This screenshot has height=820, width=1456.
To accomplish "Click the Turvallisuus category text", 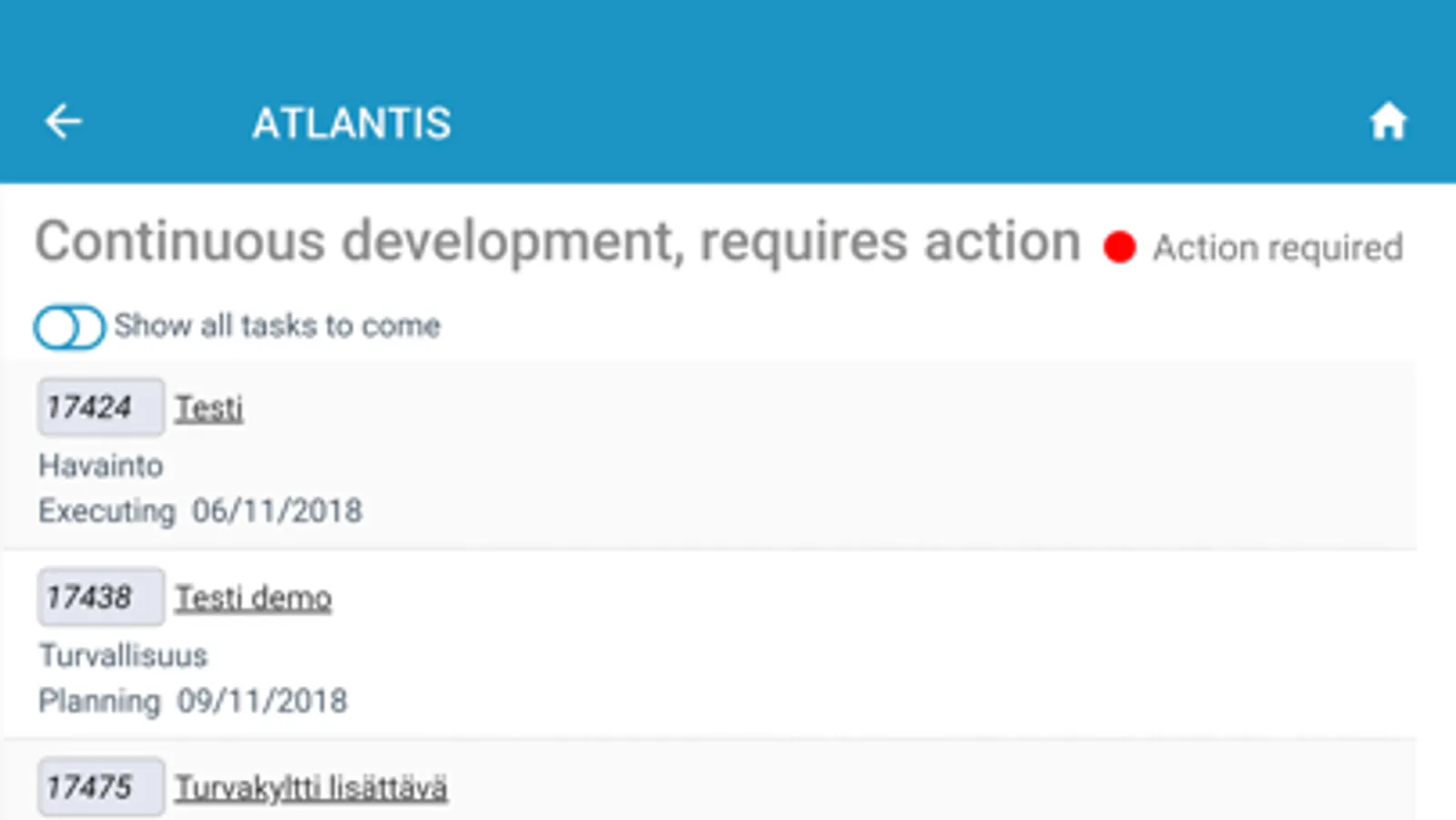I will (123, 656).
